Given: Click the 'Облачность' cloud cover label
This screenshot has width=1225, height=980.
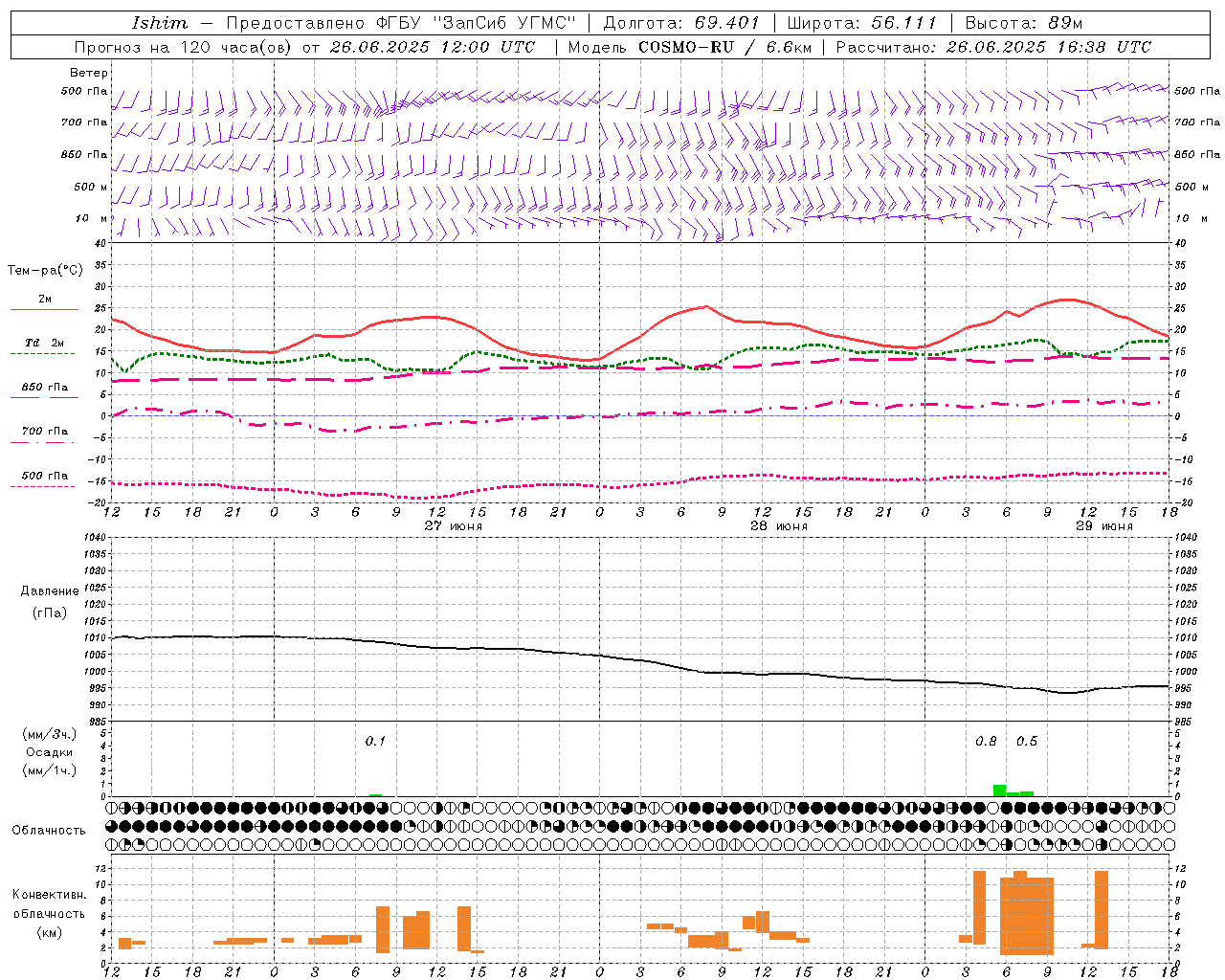Looking at the screenshot, I should (49, 830).
